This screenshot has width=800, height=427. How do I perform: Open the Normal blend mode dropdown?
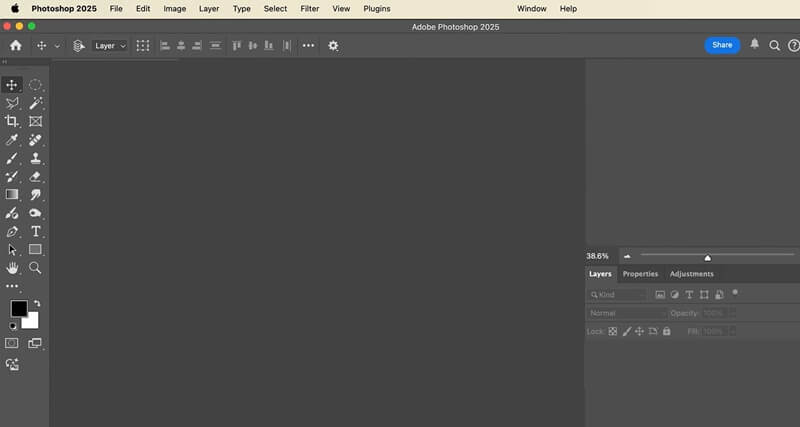(x=626, y=313)
